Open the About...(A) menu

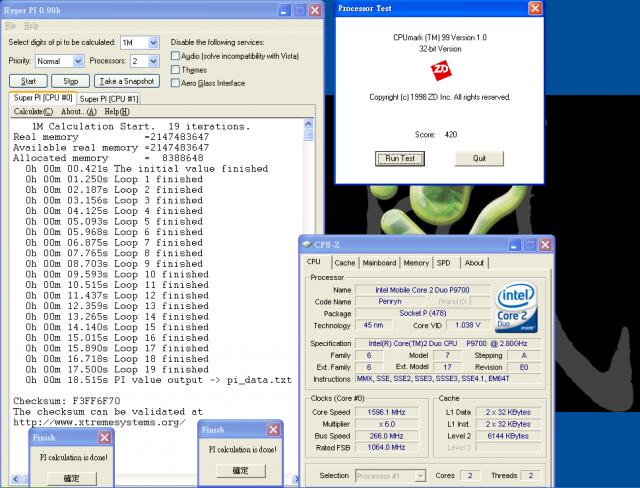(78, 111)
